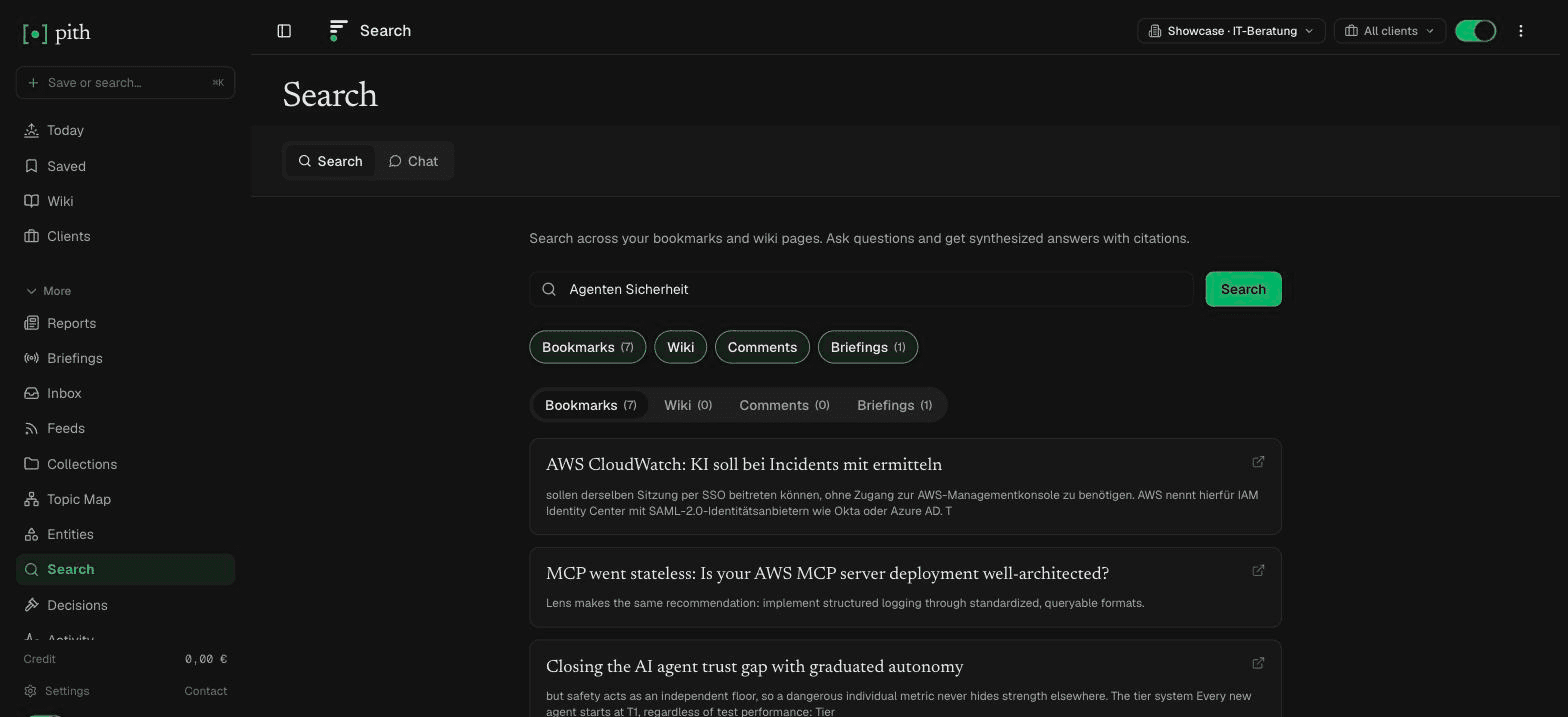Toggle the green switch in top bar

(x=1475, y=31)
